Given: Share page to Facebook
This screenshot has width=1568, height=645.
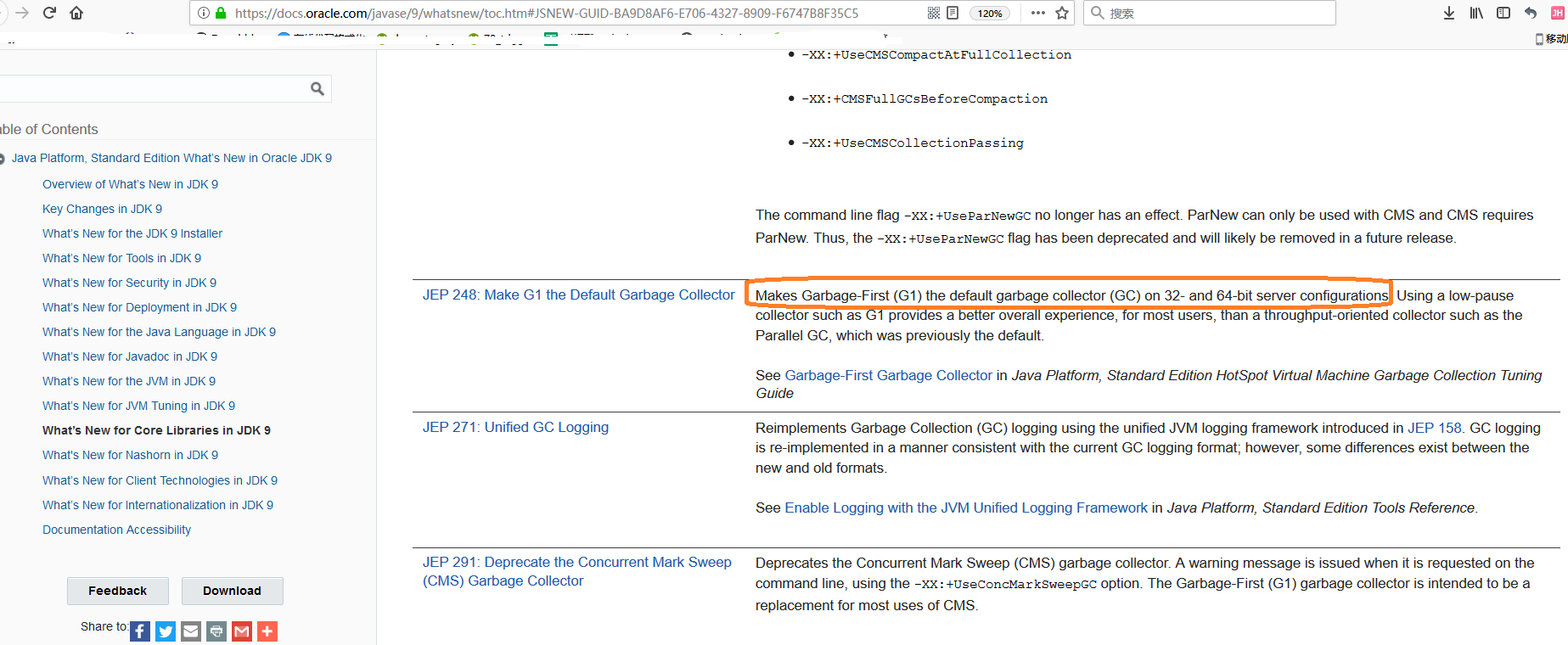Looking at the screenshot, I should (140, 631).
